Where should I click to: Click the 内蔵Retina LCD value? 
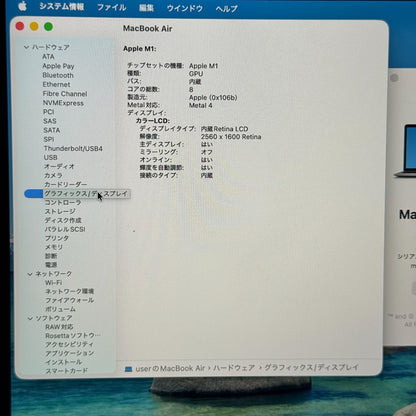(224, 129)
